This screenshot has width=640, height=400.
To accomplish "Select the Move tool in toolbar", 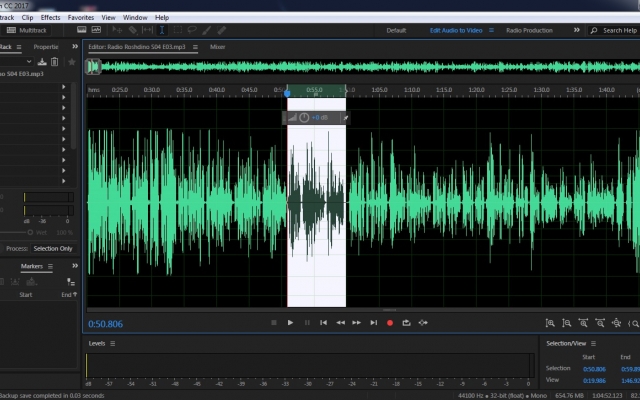I will (118, 30).
